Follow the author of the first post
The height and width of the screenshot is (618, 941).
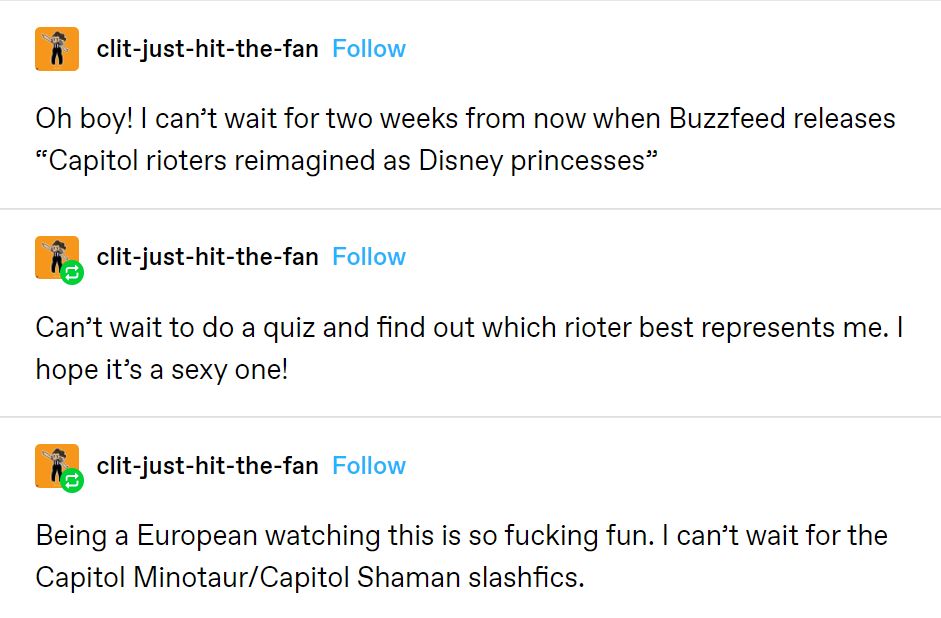pyautogui.click(x=369, y=49)
